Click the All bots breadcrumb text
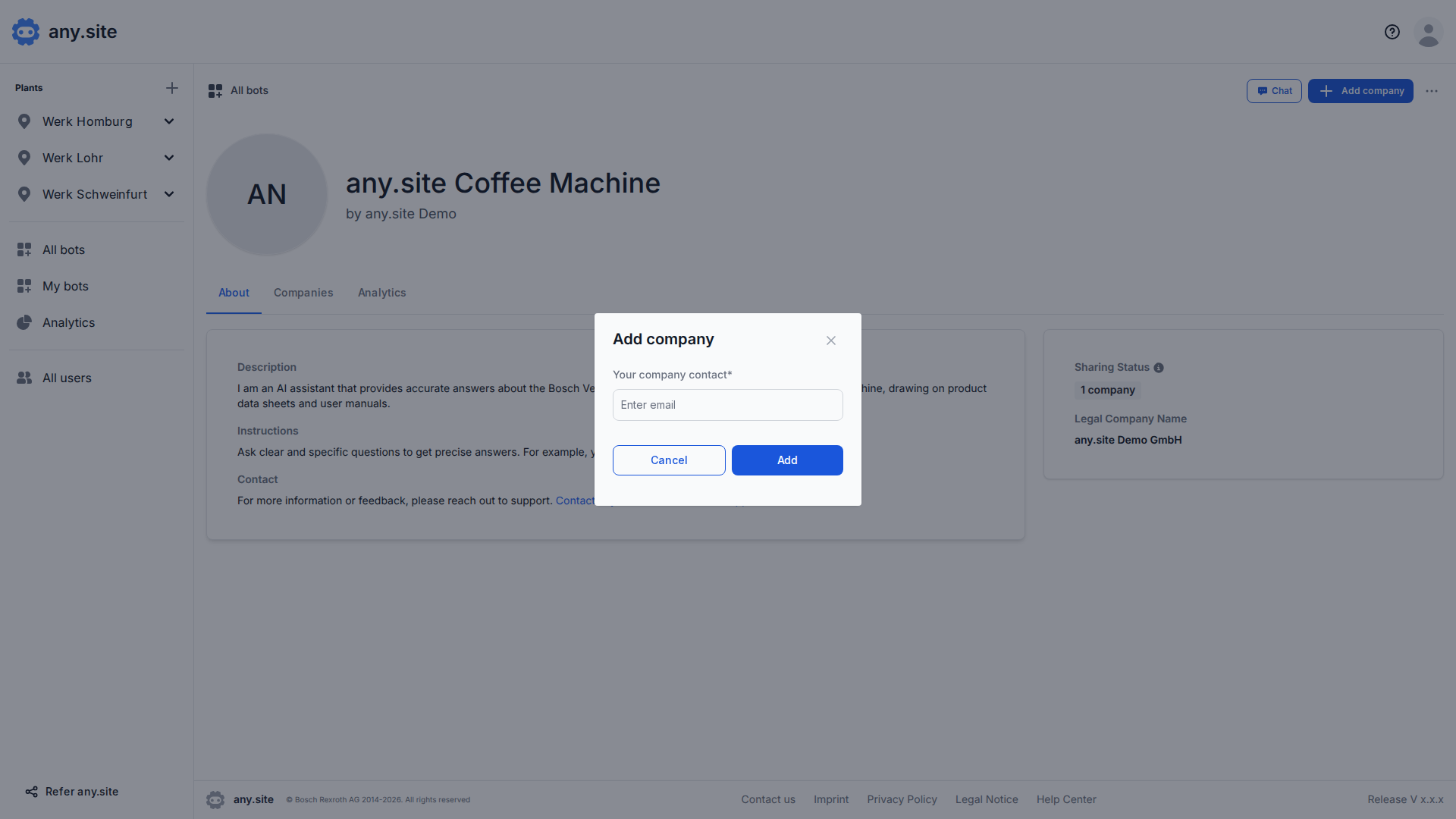 249,90
